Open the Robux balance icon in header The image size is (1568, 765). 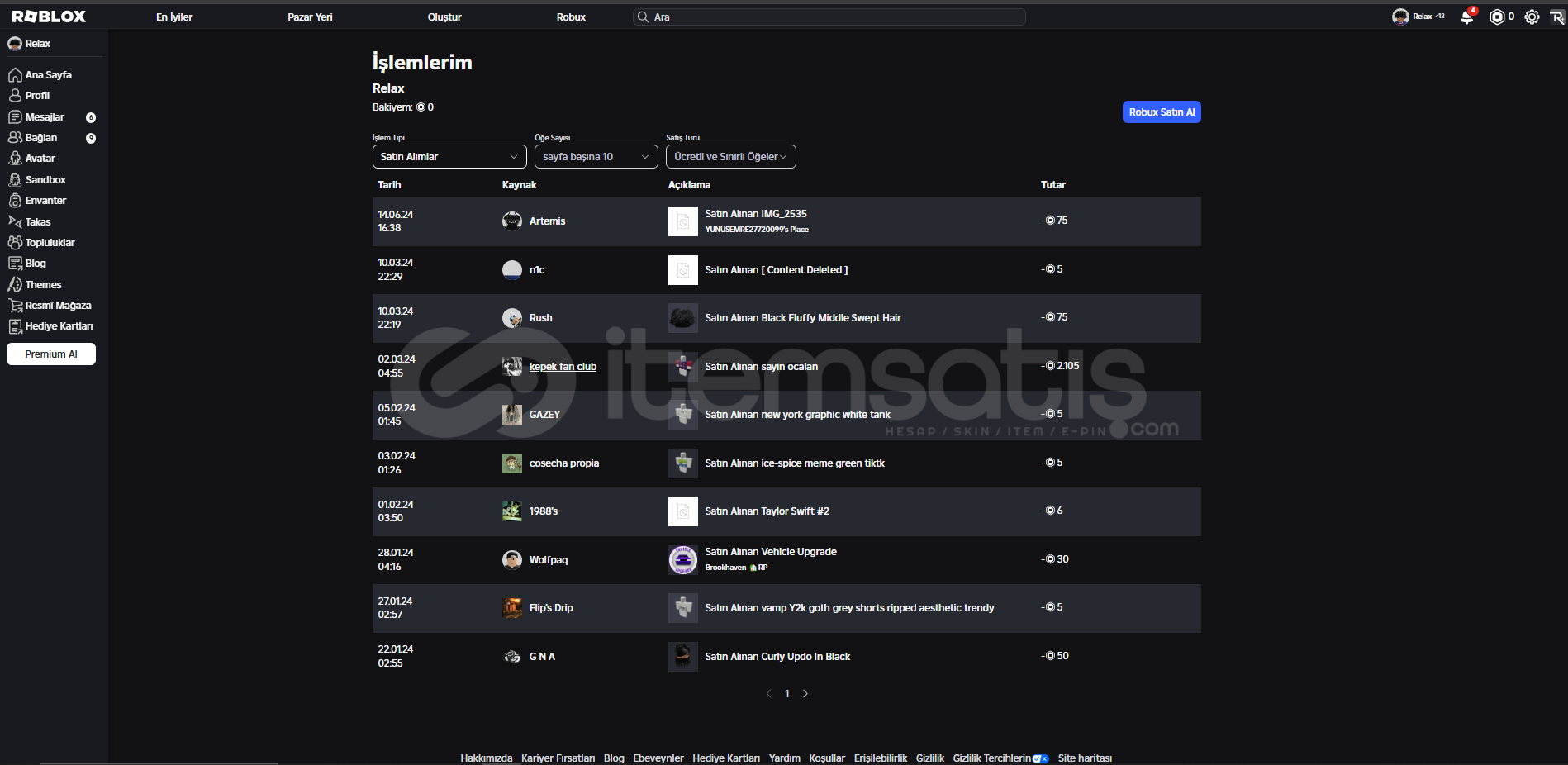(1496, 17)
